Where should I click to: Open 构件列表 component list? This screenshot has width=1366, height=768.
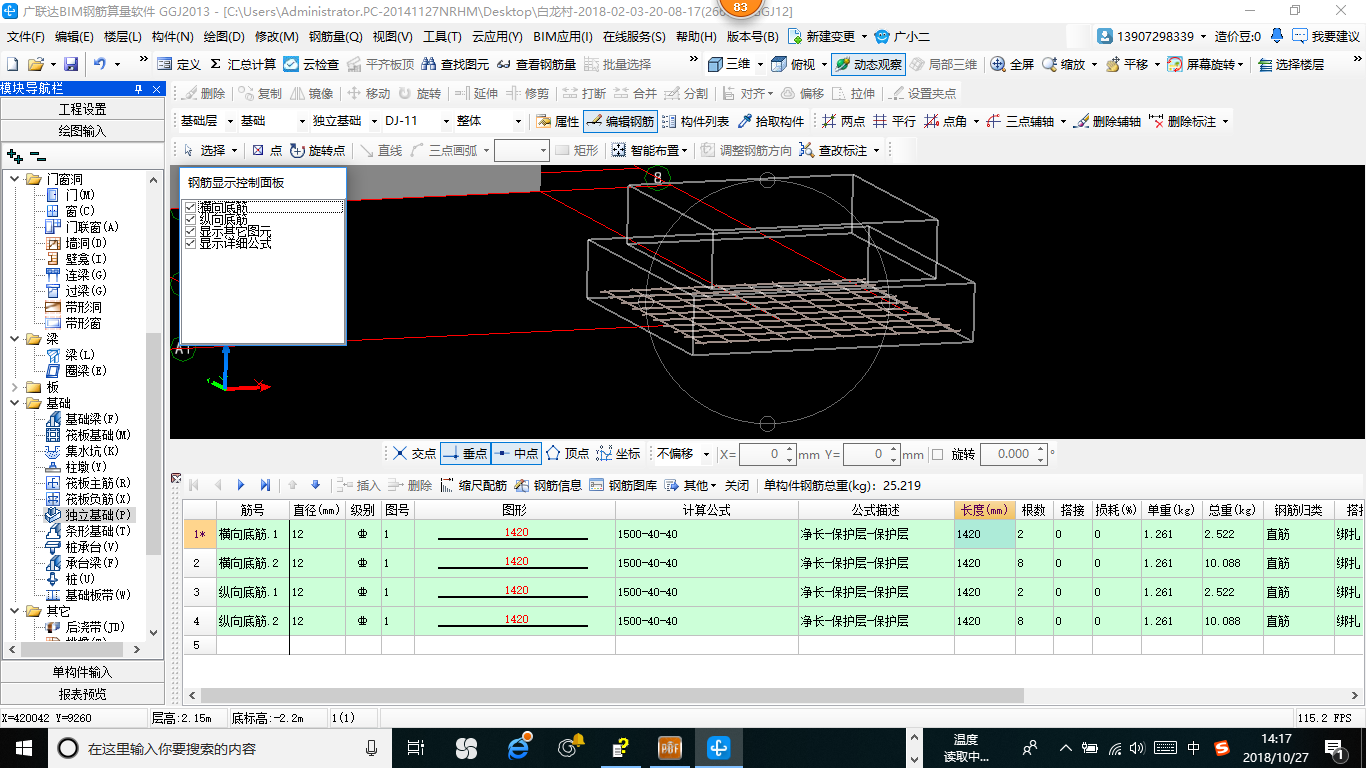695,121
